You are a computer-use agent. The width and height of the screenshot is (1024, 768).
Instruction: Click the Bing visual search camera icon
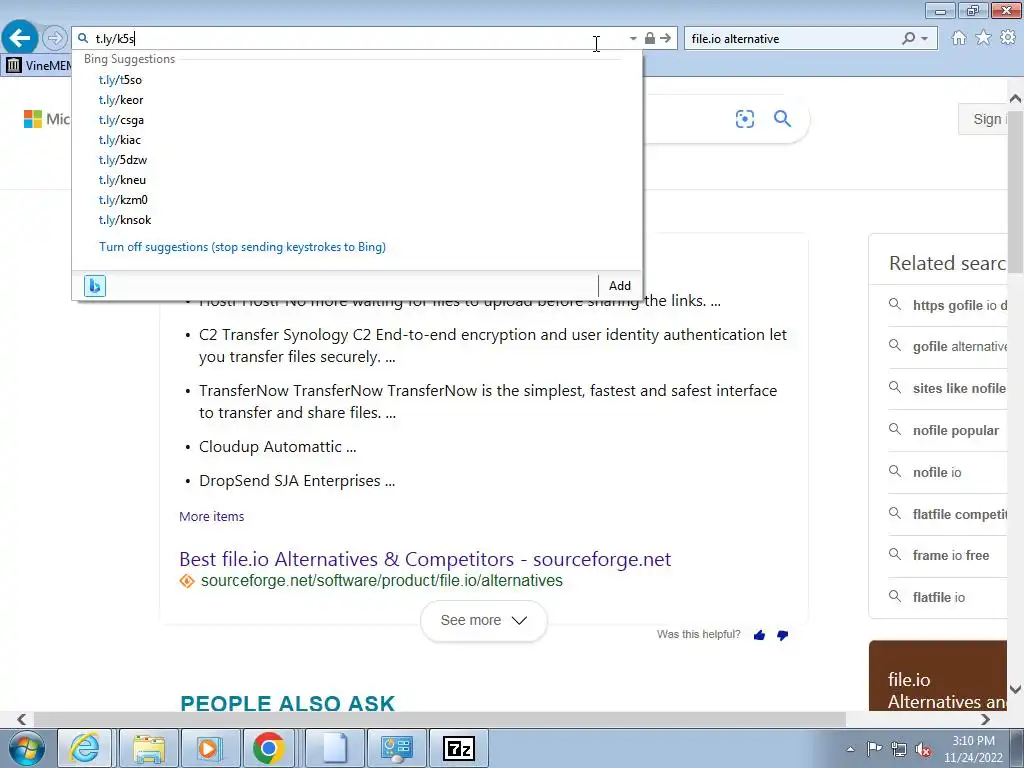click(x=744, y=119)
